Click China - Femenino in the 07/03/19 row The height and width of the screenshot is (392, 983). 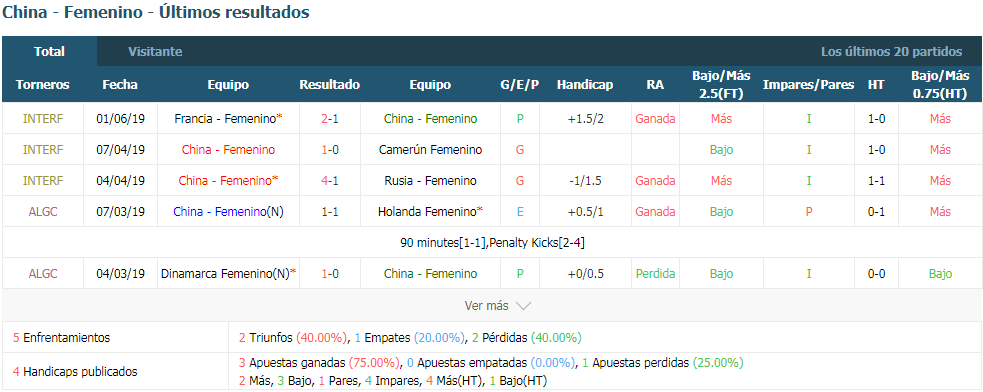point(219,212)
